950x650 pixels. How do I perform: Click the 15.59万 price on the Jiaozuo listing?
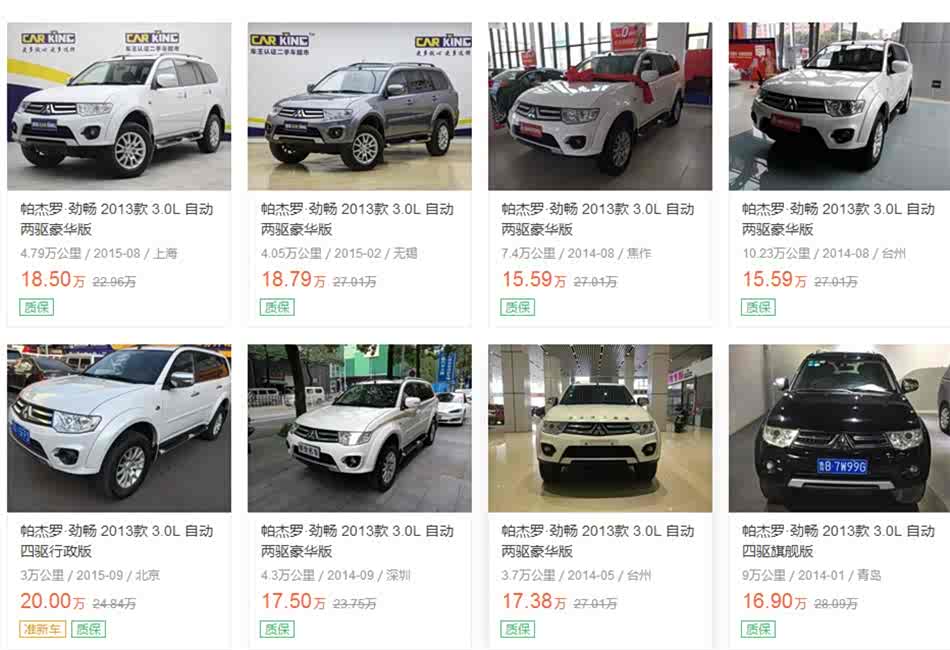pyautogui.click(x=534, y=279)
